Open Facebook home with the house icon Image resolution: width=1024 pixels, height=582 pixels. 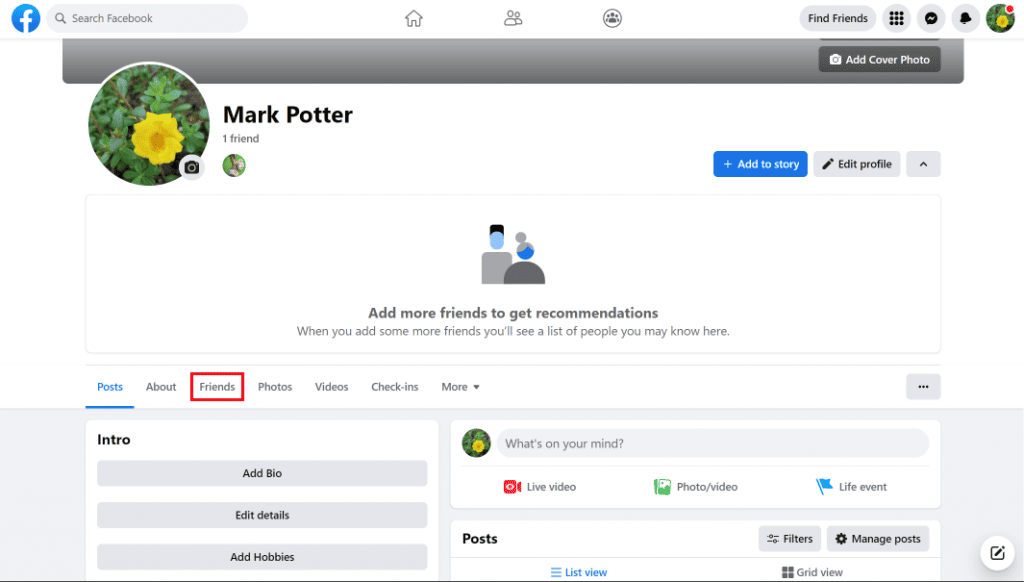click(413, 18)
